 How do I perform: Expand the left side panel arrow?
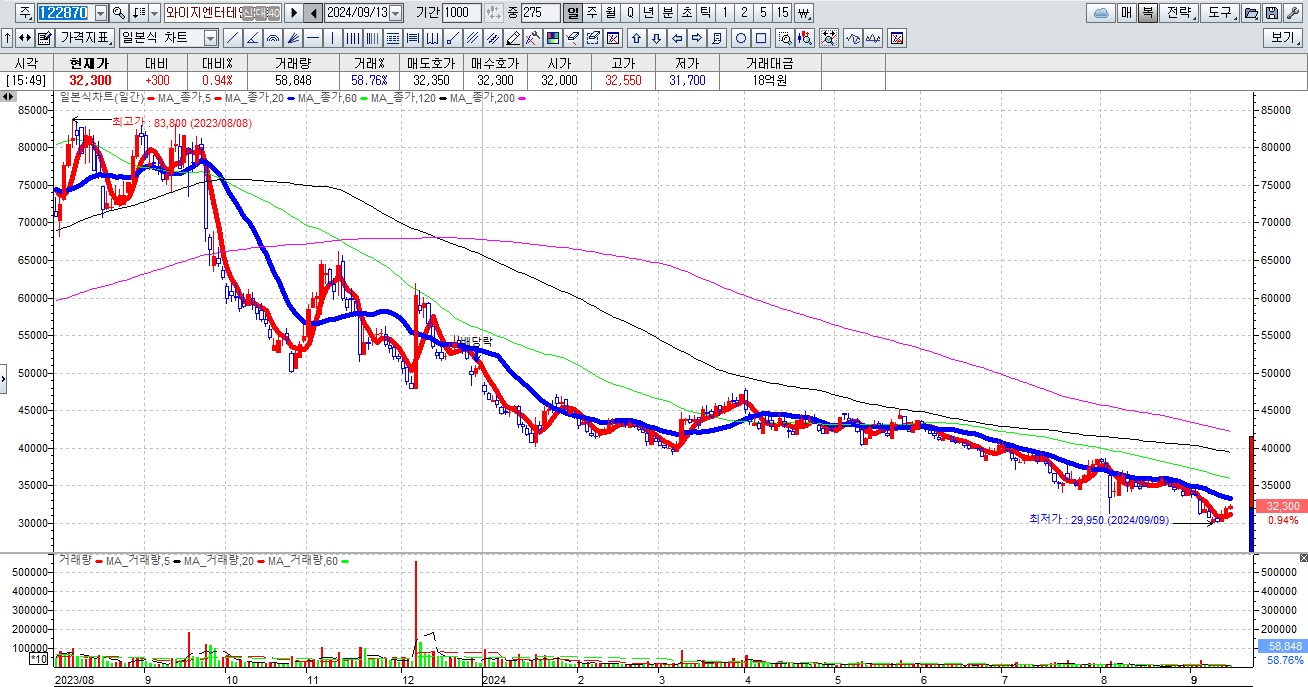pyautogui.click(x=3, y=378)
